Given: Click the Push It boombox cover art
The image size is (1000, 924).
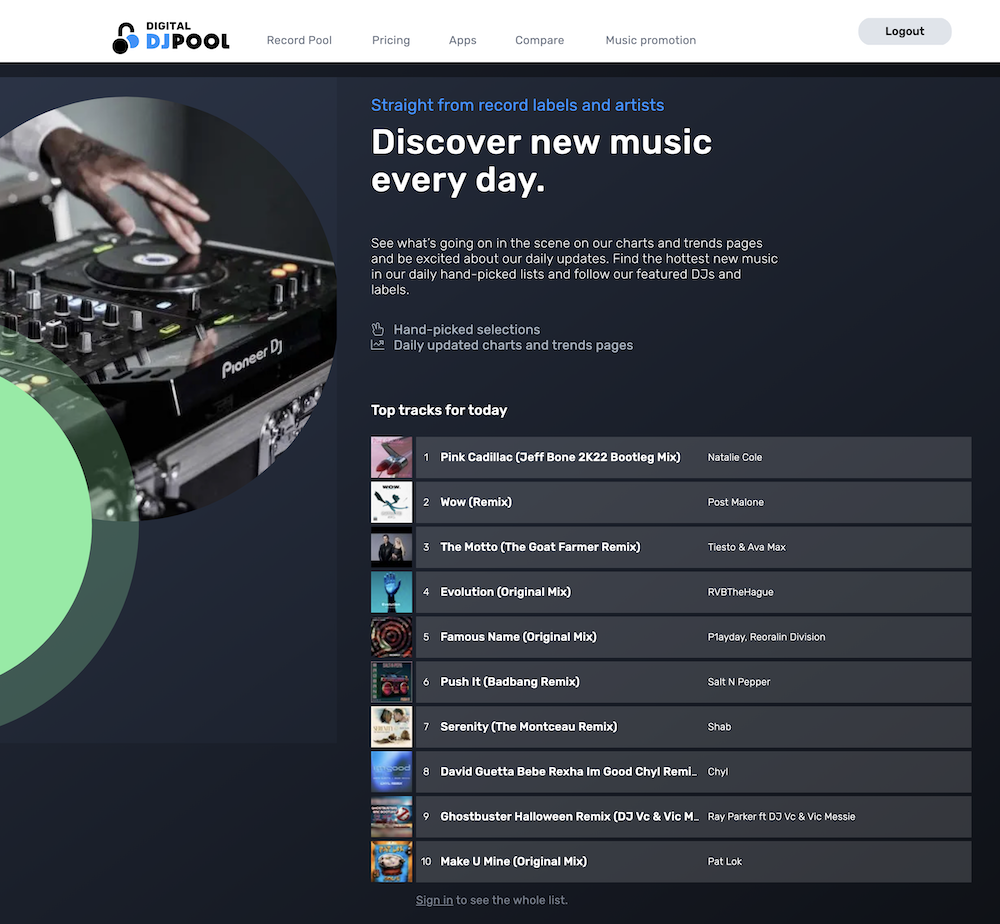Looking at the screenshot, I should pos(392,682).
